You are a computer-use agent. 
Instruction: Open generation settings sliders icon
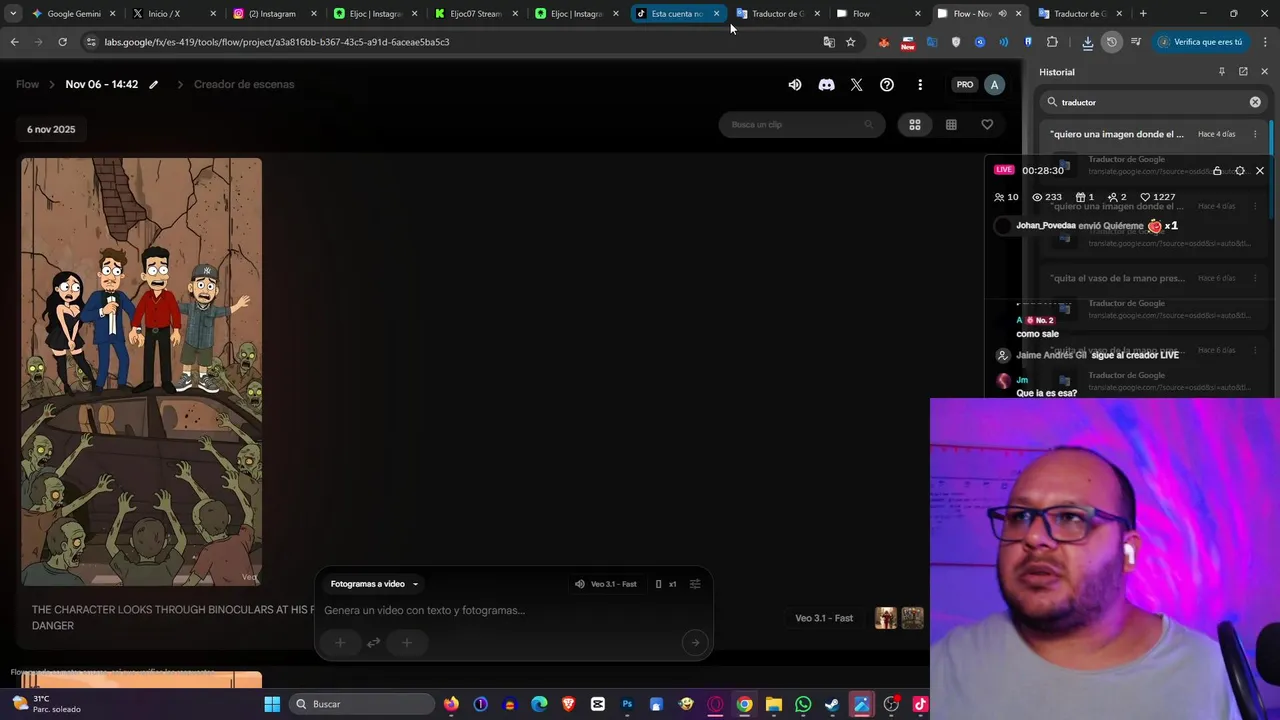tap(695, 584)
